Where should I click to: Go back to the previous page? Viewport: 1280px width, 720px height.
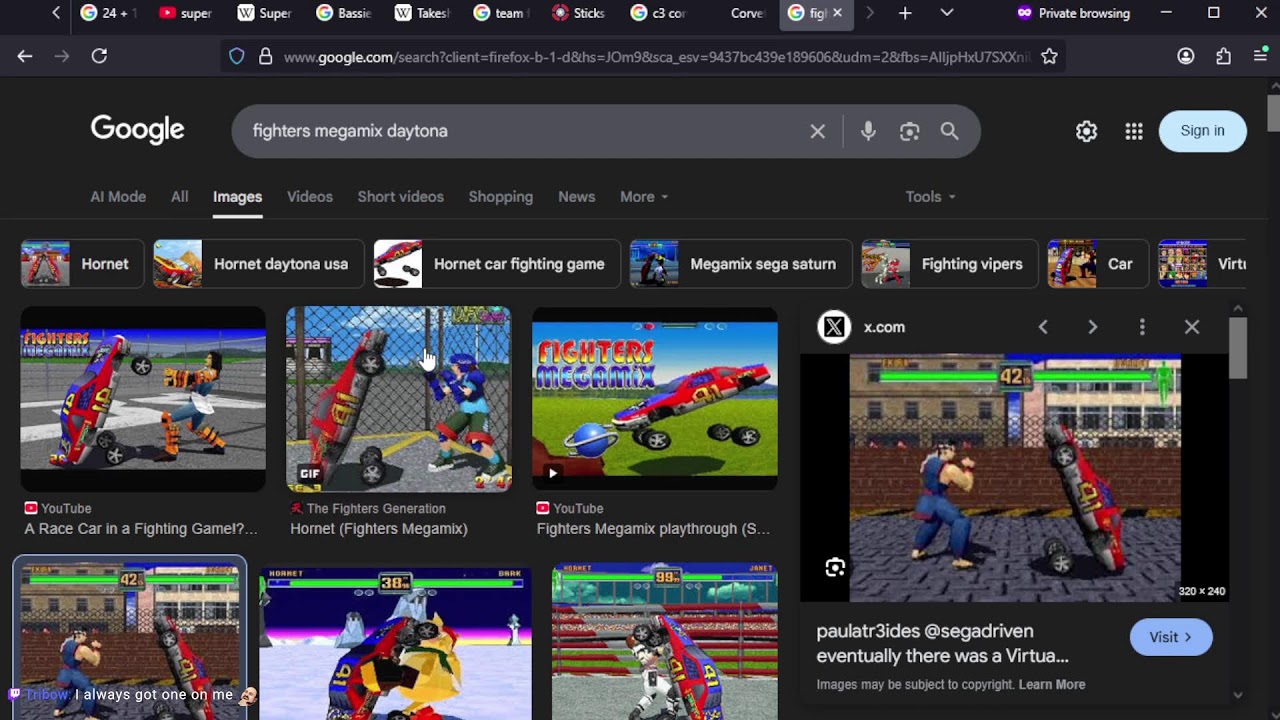(25, 56)
